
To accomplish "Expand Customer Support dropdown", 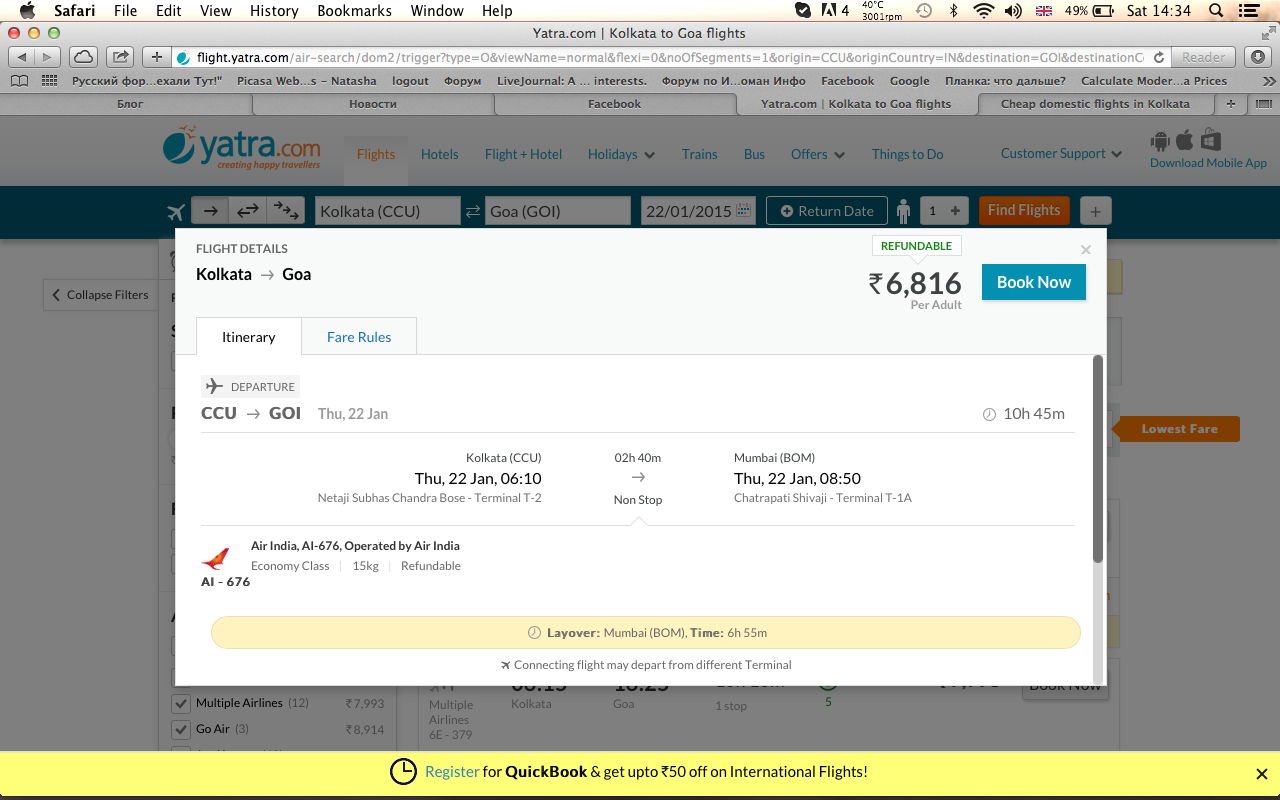I will [1061, 153].
